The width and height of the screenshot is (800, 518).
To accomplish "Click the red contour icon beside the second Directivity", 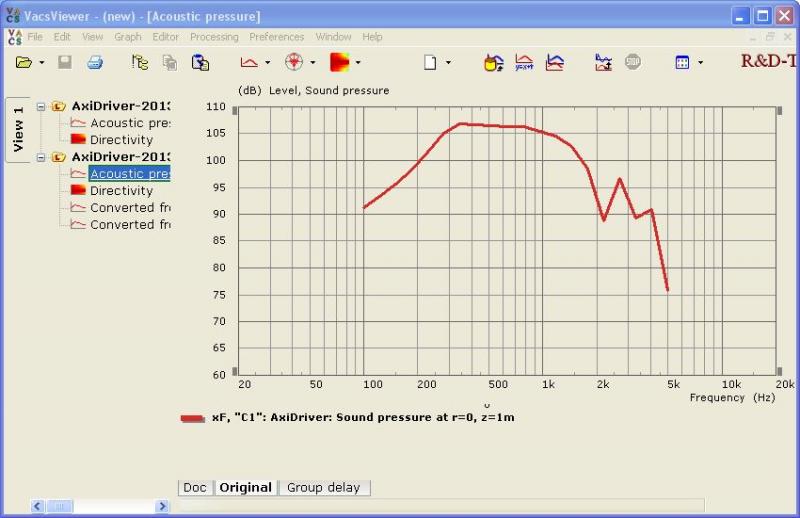I will [x=78, y=190].
